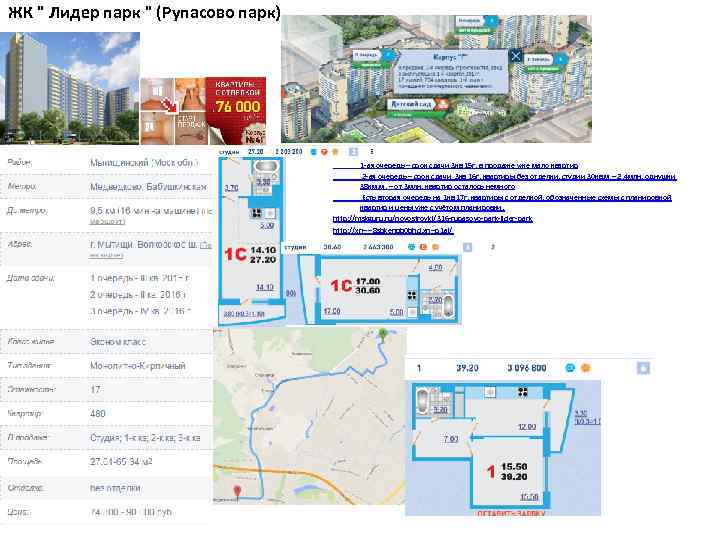Click orange round icon in 27.20 studio row

pyautogui.click(x=335, y=152)
